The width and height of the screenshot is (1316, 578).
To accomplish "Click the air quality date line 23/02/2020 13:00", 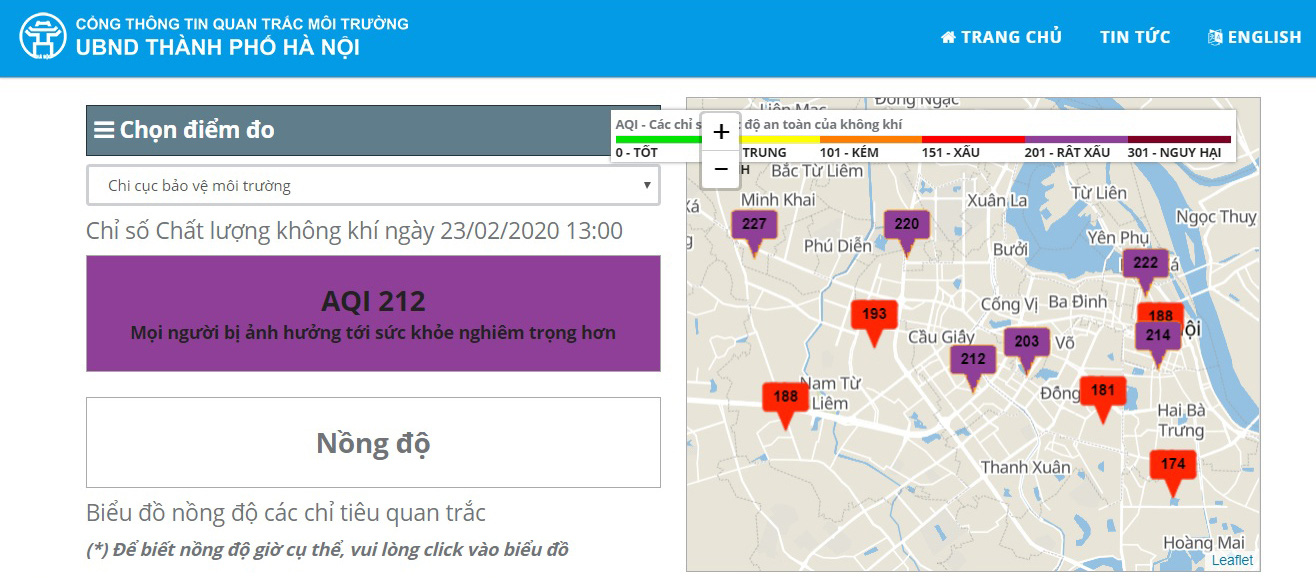I will coord(355,231).
